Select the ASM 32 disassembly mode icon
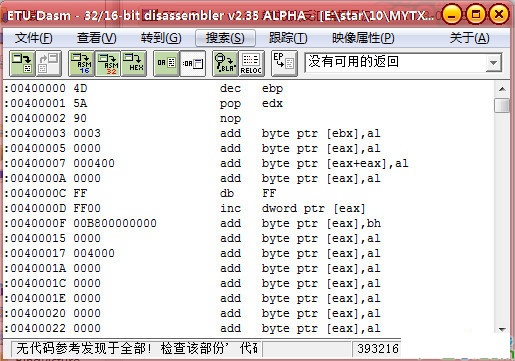 pyautogui.click(x=108, y=63)
